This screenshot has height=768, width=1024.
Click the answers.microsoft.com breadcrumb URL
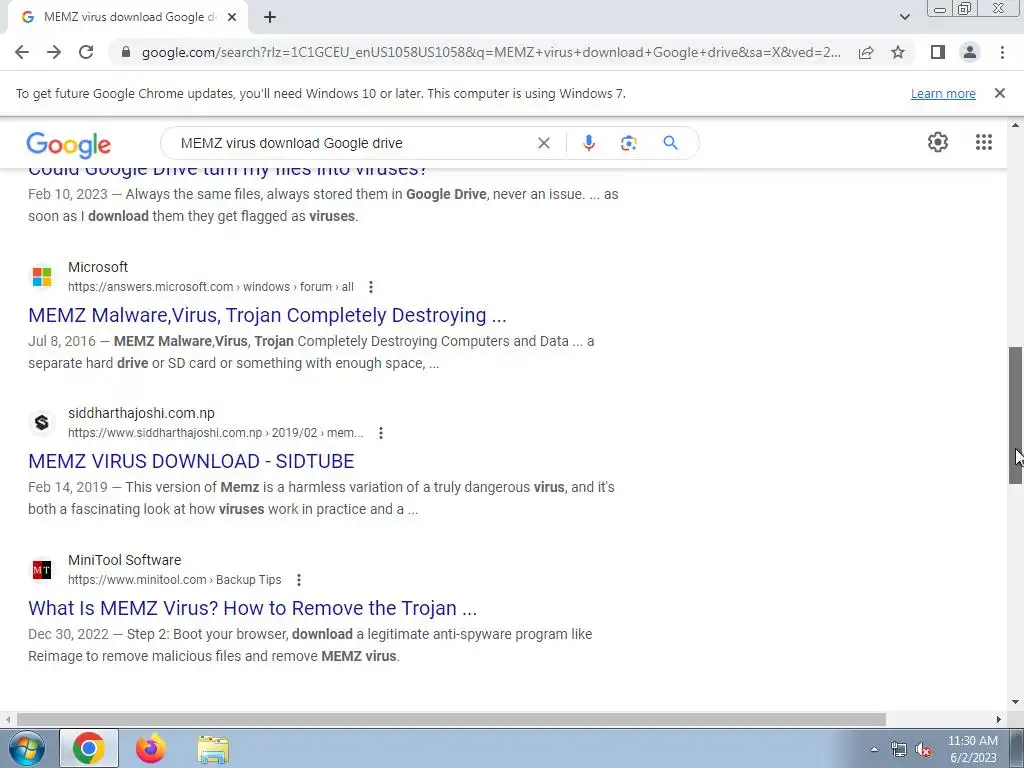point(211,287)
